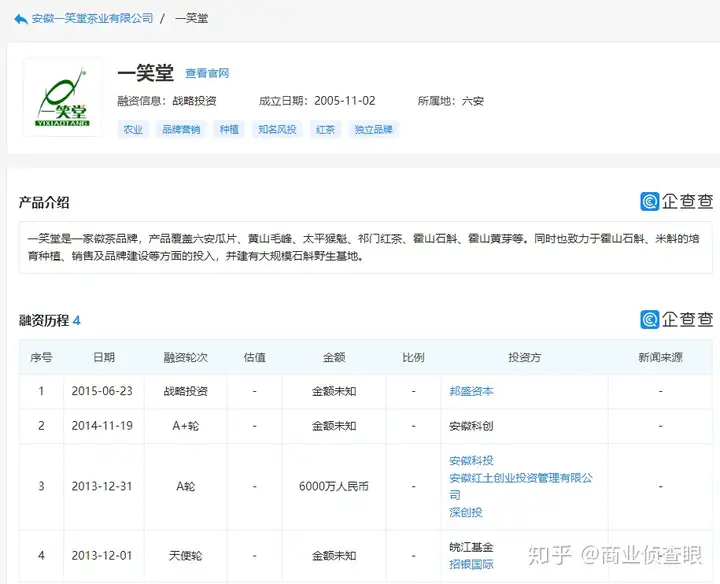
Task: Click 天使轮 round cell
Action: [x=186, y=556]
